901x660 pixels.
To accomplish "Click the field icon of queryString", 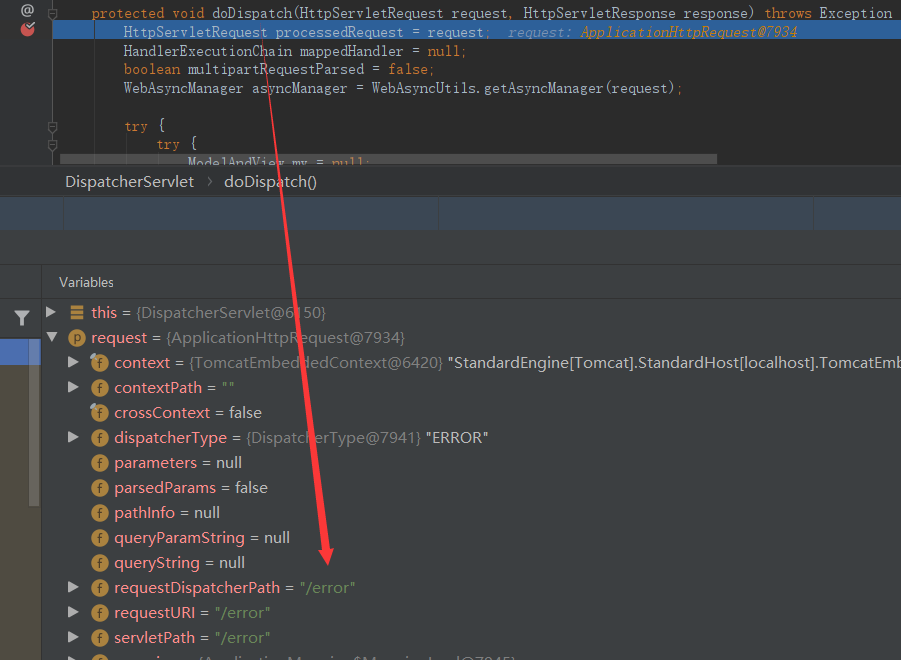I will 99,563.
